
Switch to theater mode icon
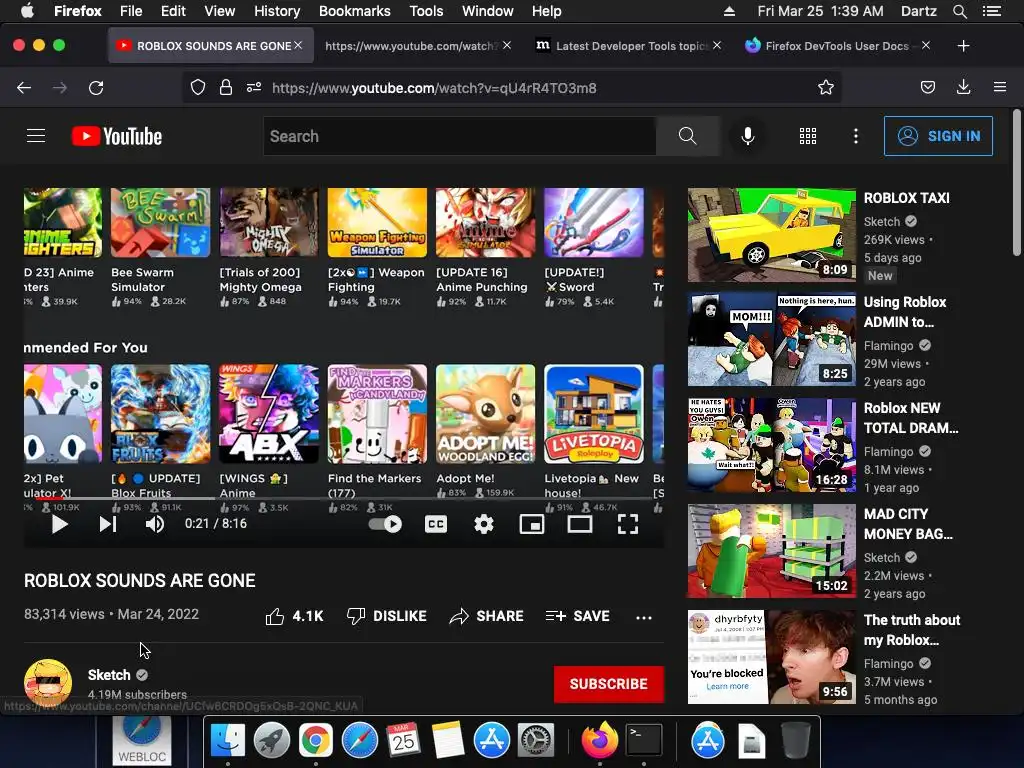click(x=580, y=524)
